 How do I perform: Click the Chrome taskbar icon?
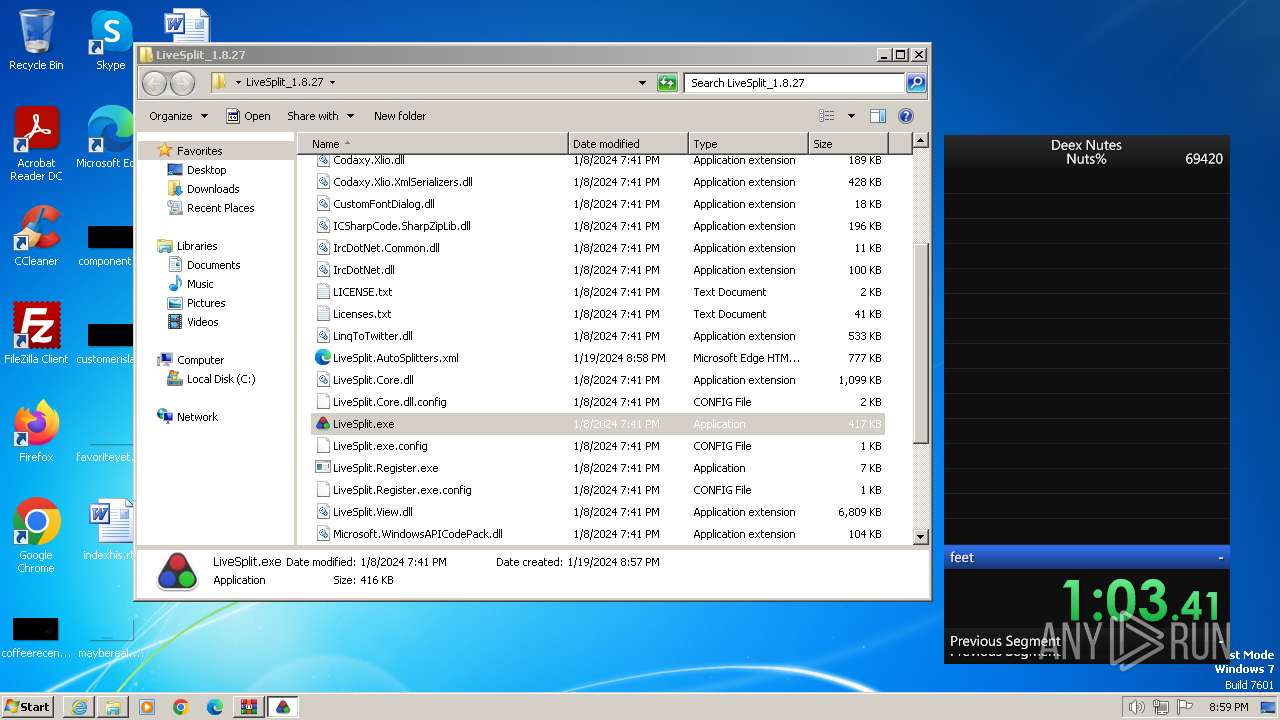tap(181, 707)
